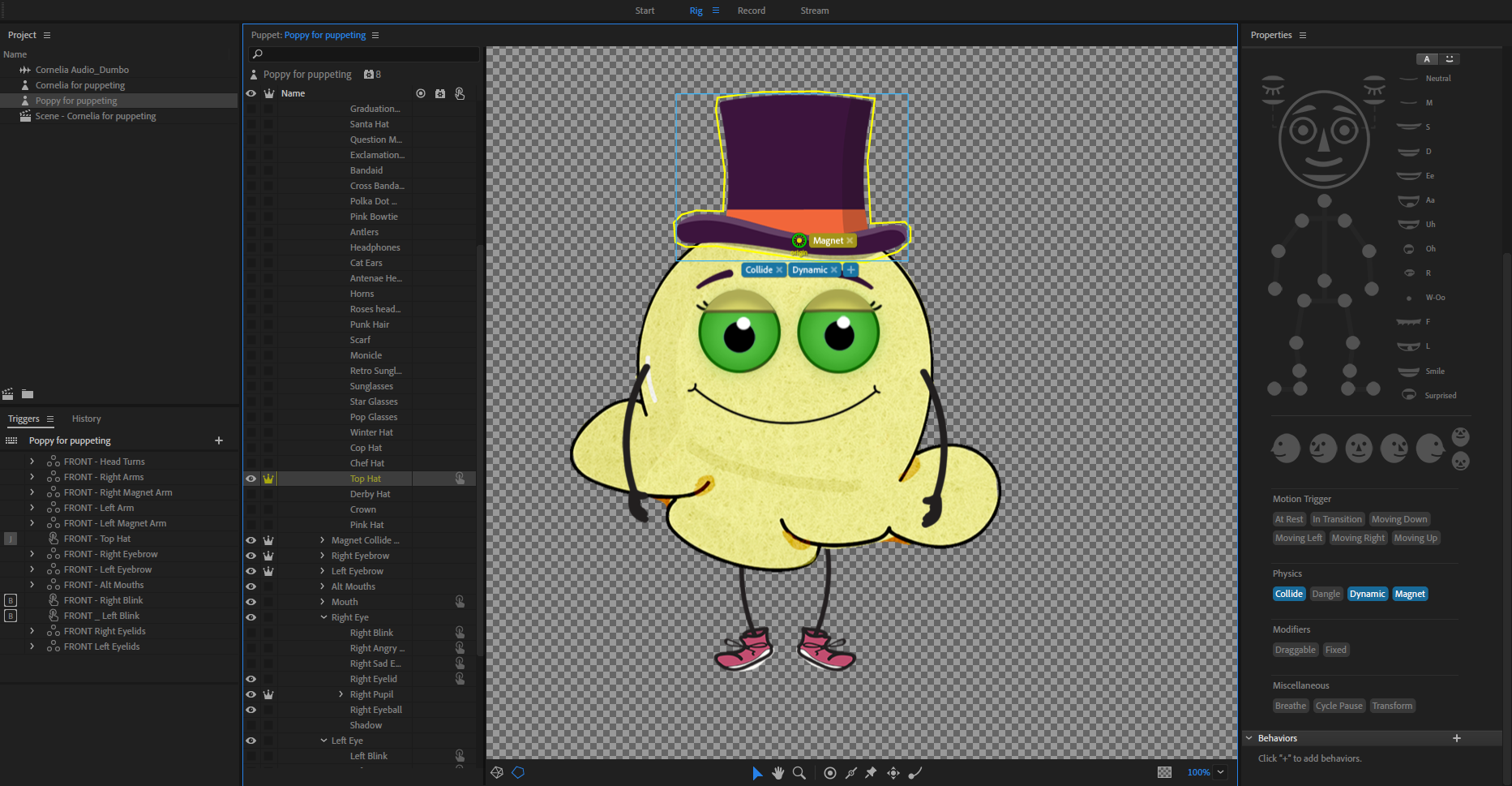This screenshot has height=786, width=1512.
Task: Toggle the Dangle physics tag
Action: tap(1326, 594)
